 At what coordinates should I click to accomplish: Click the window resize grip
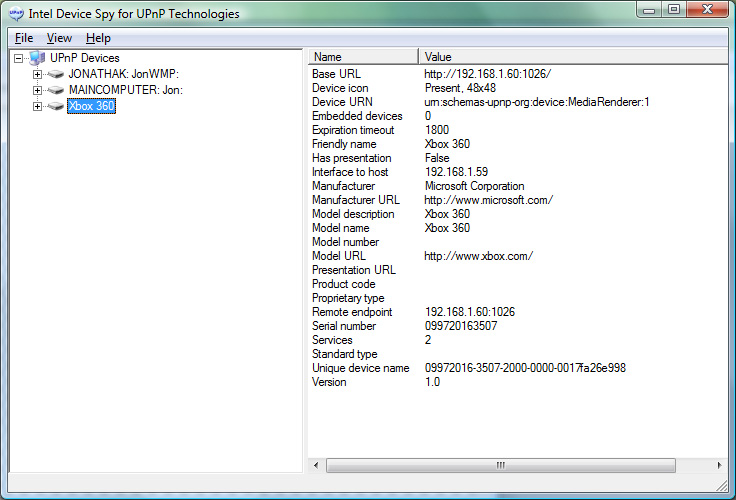(x=721, y=485)
